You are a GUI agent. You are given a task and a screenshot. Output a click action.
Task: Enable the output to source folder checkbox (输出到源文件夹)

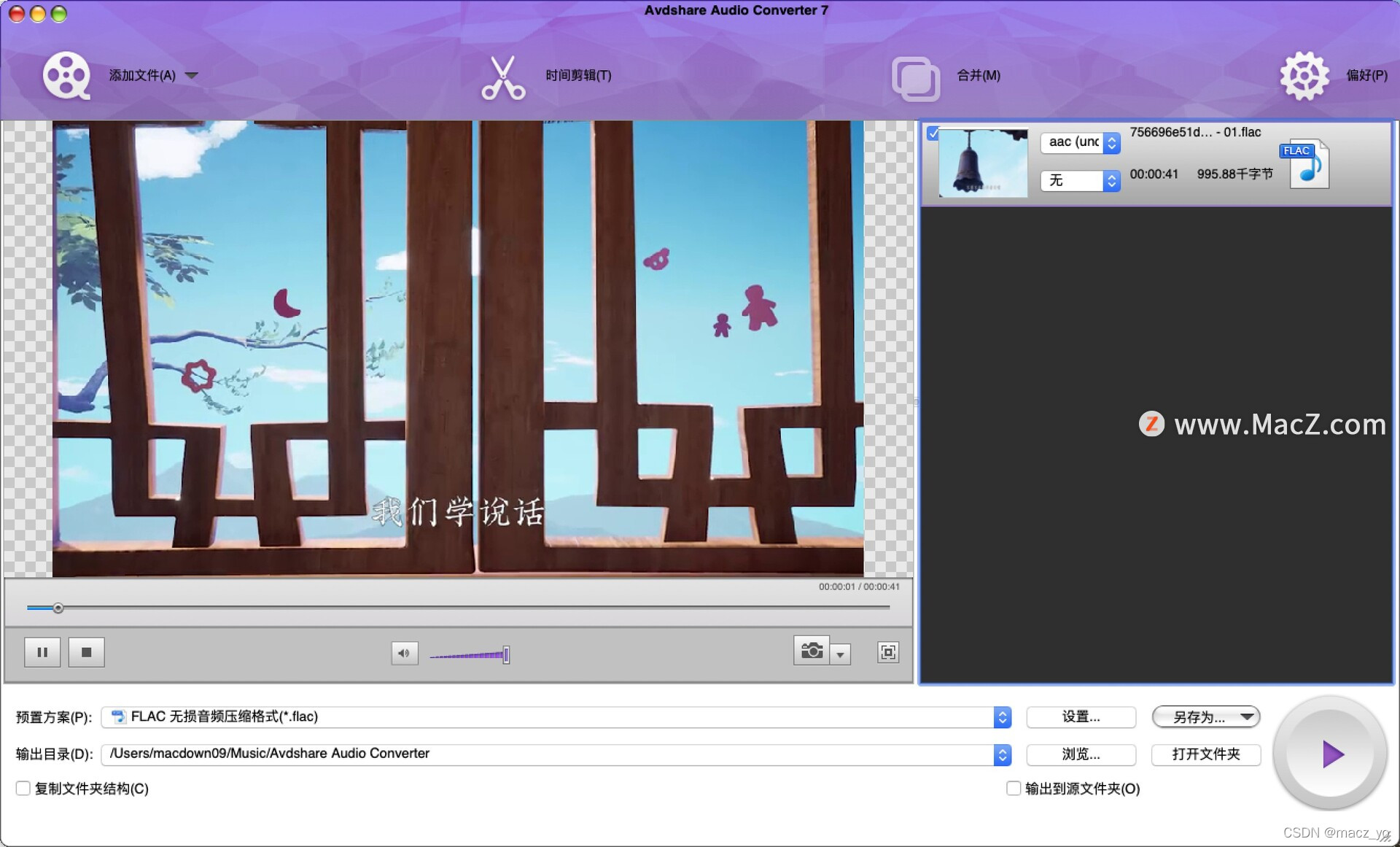tap(1013, 788)
